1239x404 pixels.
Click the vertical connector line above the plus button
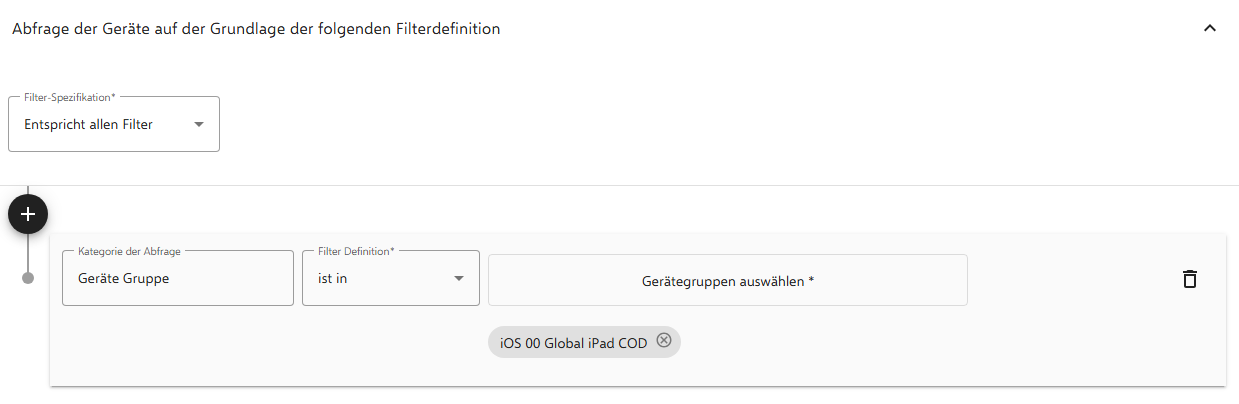[28, 190]
